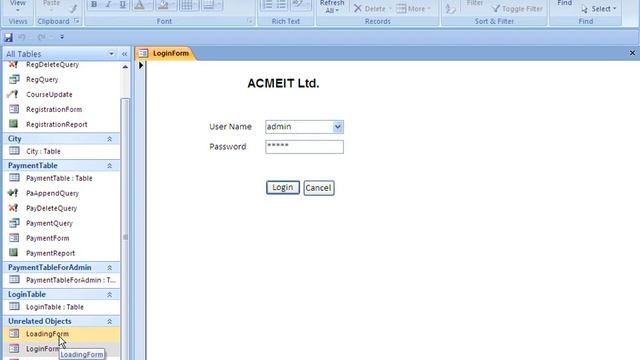
Task: Open RegDeleteQuery in navigation pane
Action: coord(52,64)
